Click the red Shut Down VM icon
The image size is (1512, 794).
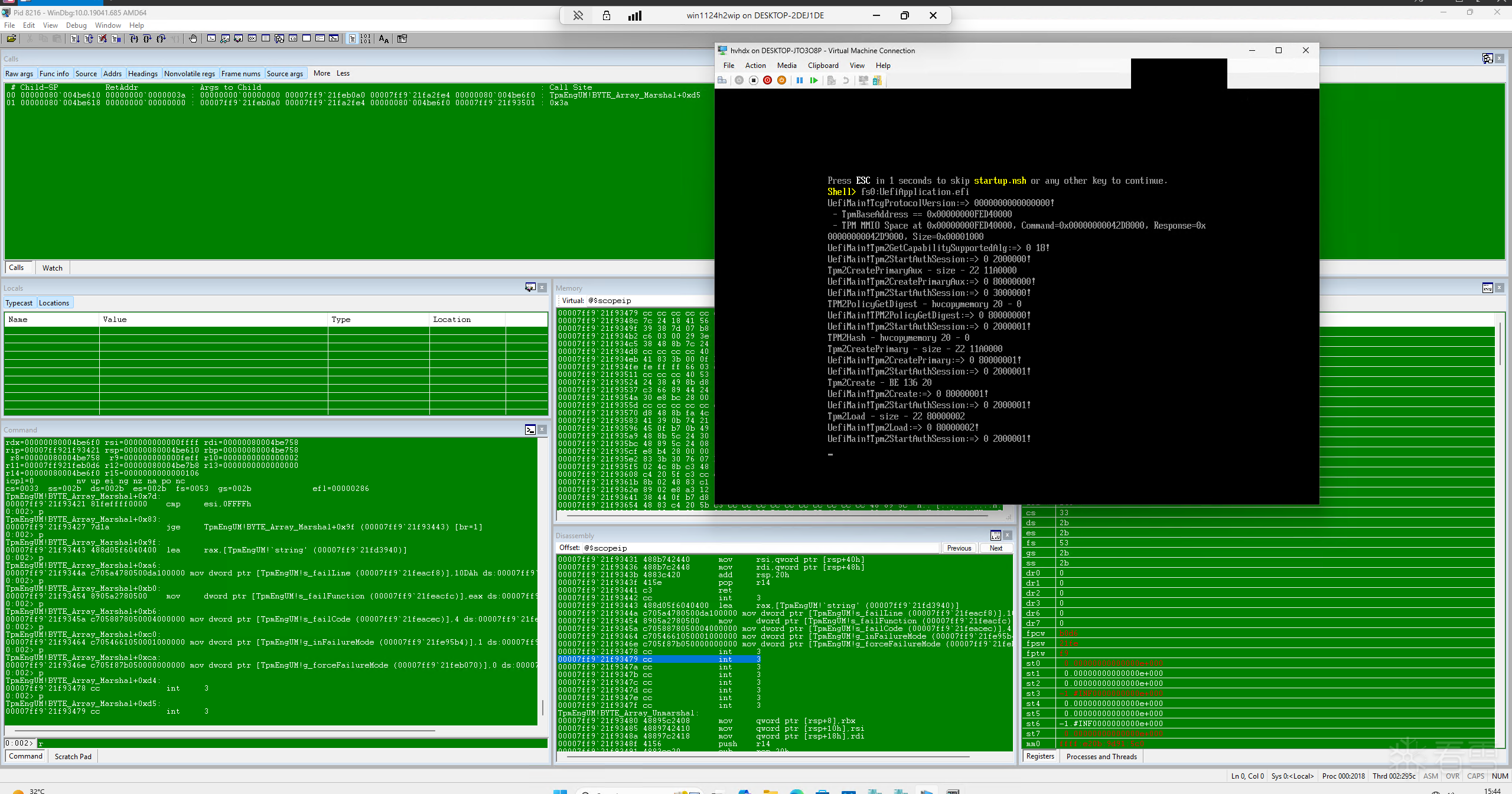click(x=767, y=80)
